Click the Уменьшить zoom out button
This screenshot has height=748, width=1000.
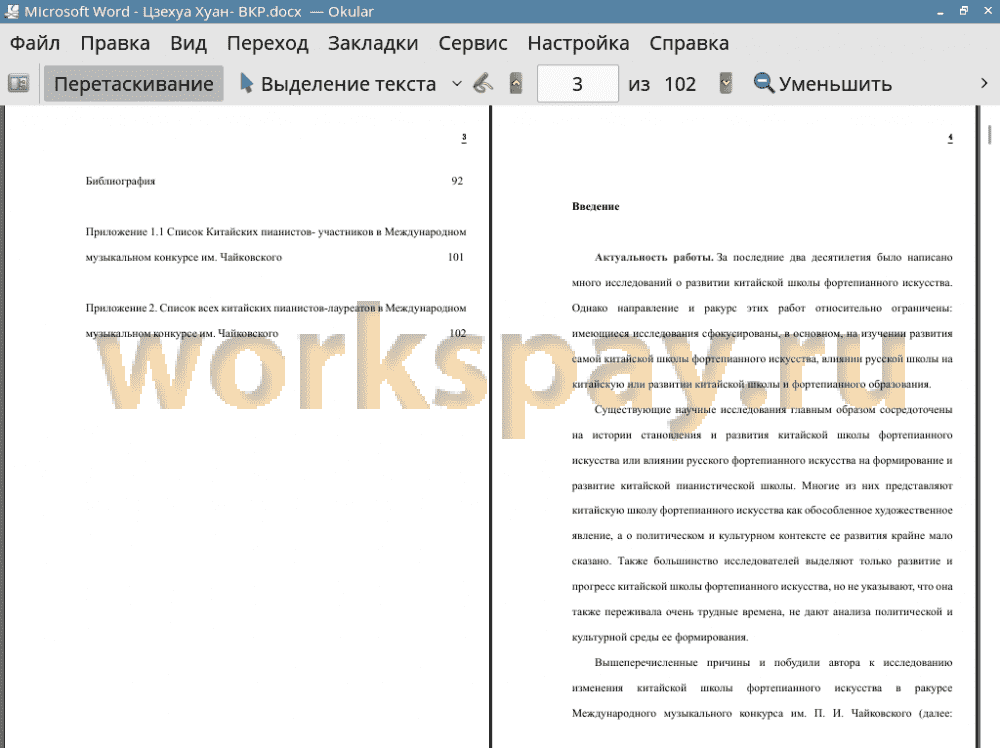click(822, 84)
